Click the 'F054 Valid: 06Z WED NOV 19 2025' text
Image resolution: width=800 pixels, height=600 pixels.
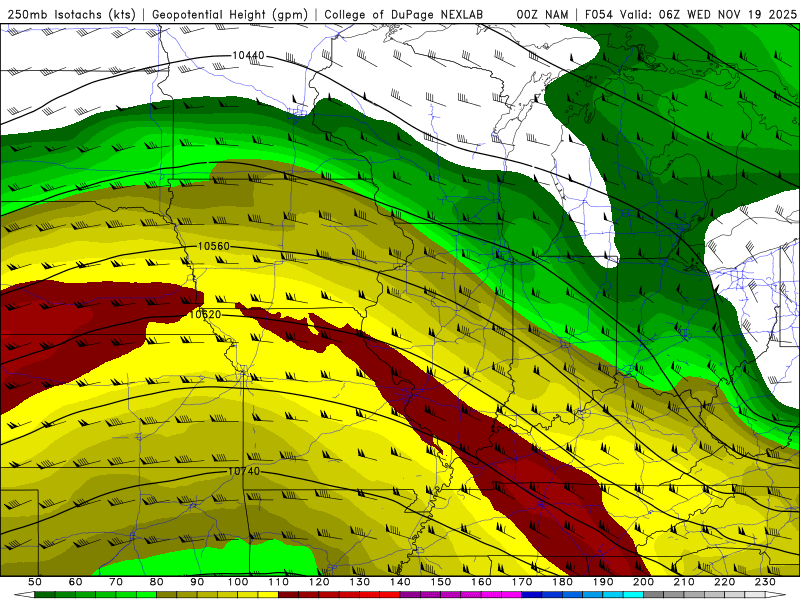click(x=690, y=15)
